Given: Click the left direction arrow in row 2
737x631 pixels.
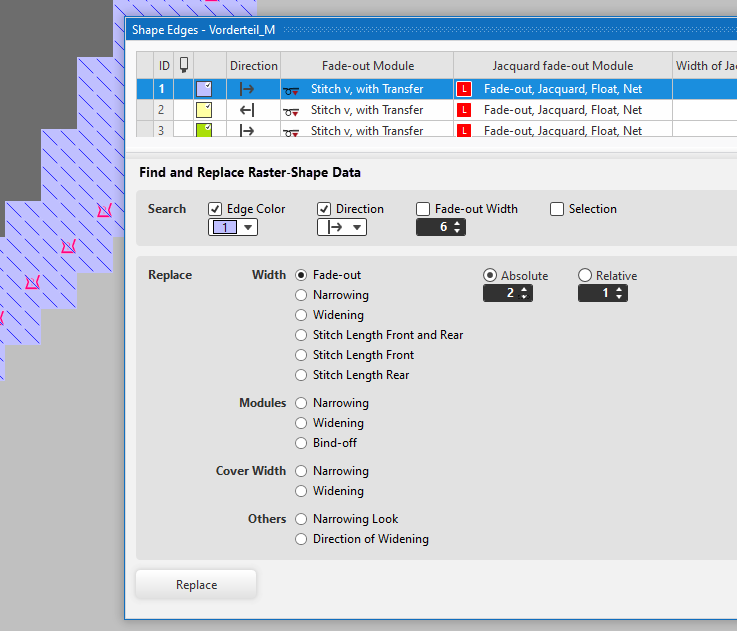Looking at the screenshot, I should [247, 110].
